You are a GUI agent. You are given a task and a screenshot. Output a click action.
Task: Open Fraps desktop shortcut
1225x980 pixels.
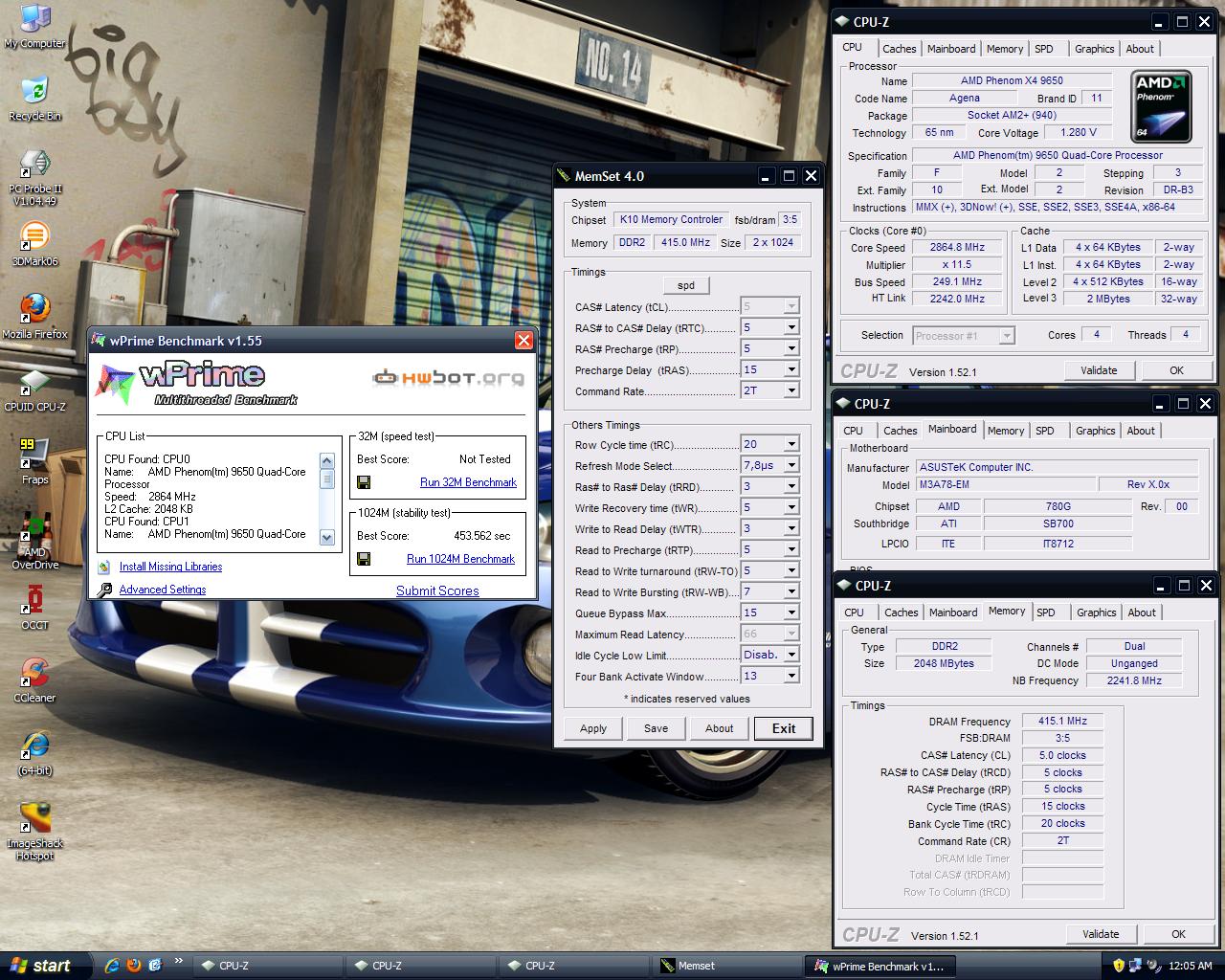coord(34,461)
